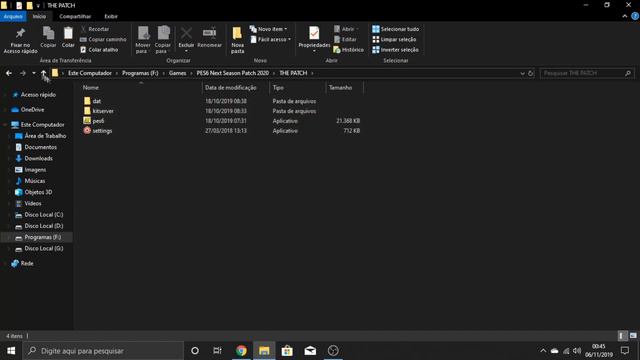Click Programas (F:) in the address bar
Viewport: 640px width, 360px height.
[x=140, y=73]
